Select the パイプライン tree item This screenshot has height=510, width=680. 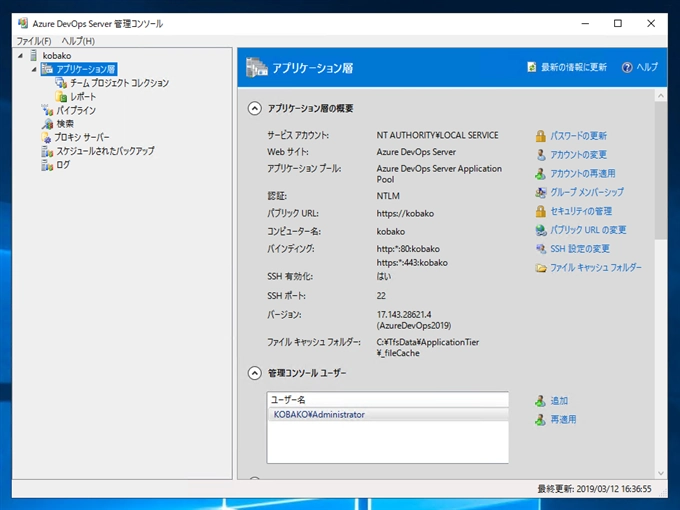[x=76, y=110]
